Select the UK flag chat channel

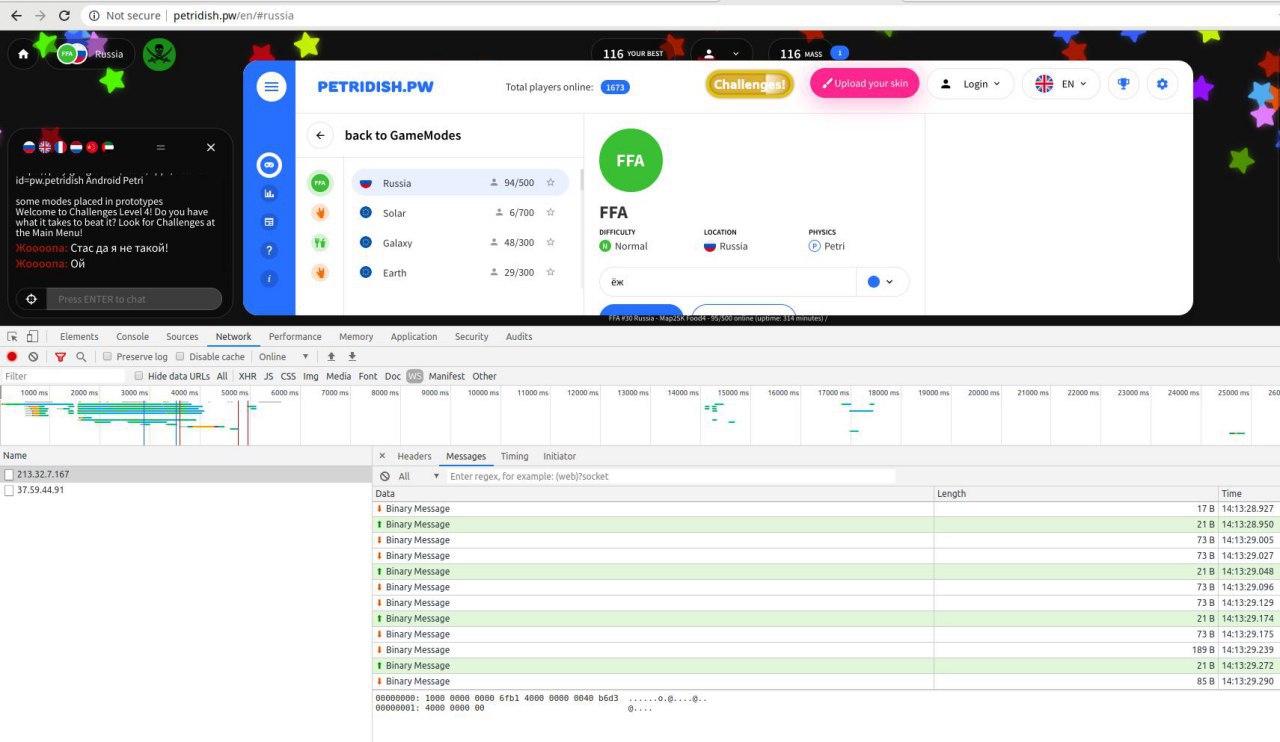click(45, 147)
